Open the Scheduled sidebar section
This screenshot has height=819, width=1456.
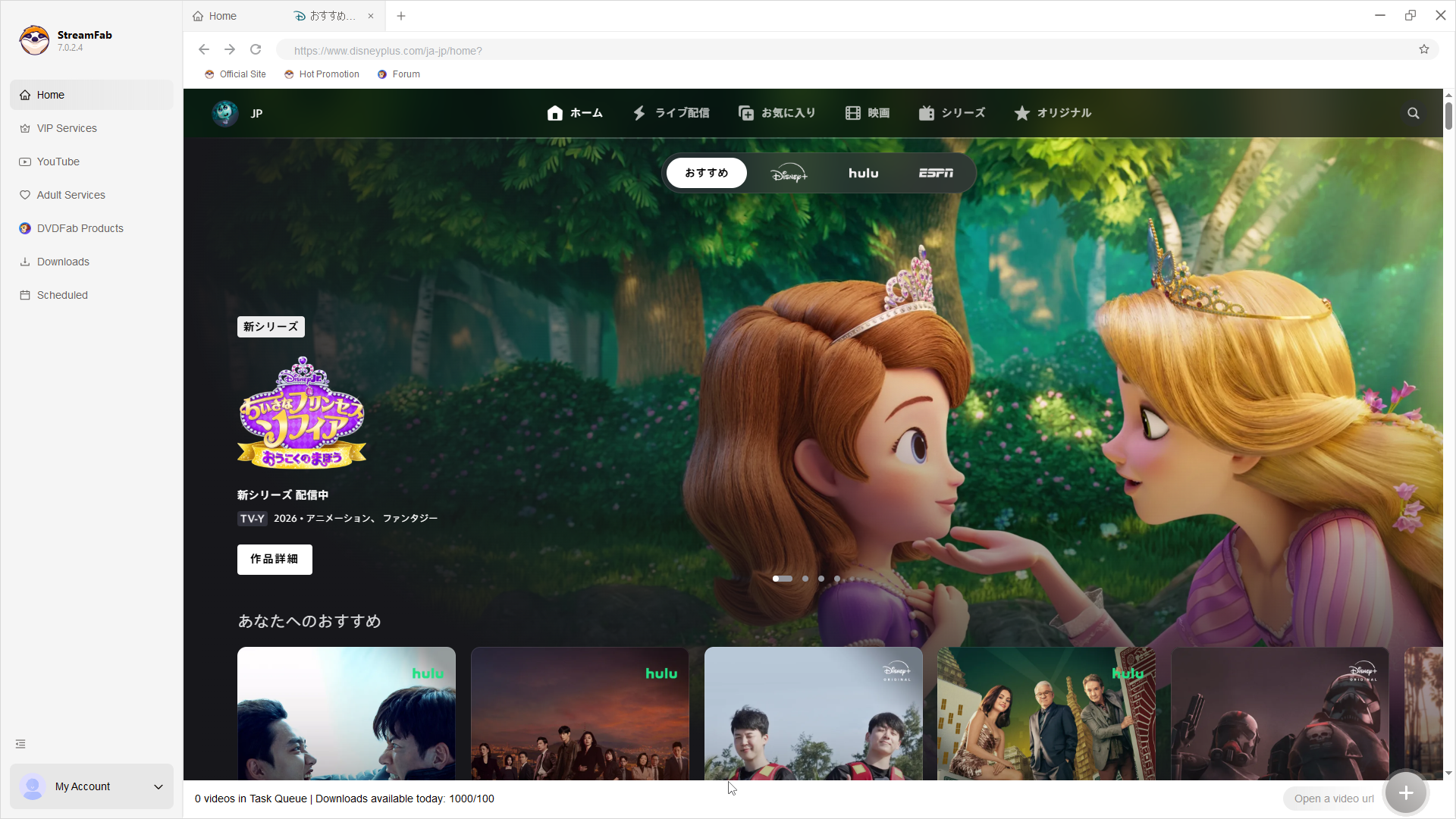point(92,295)
